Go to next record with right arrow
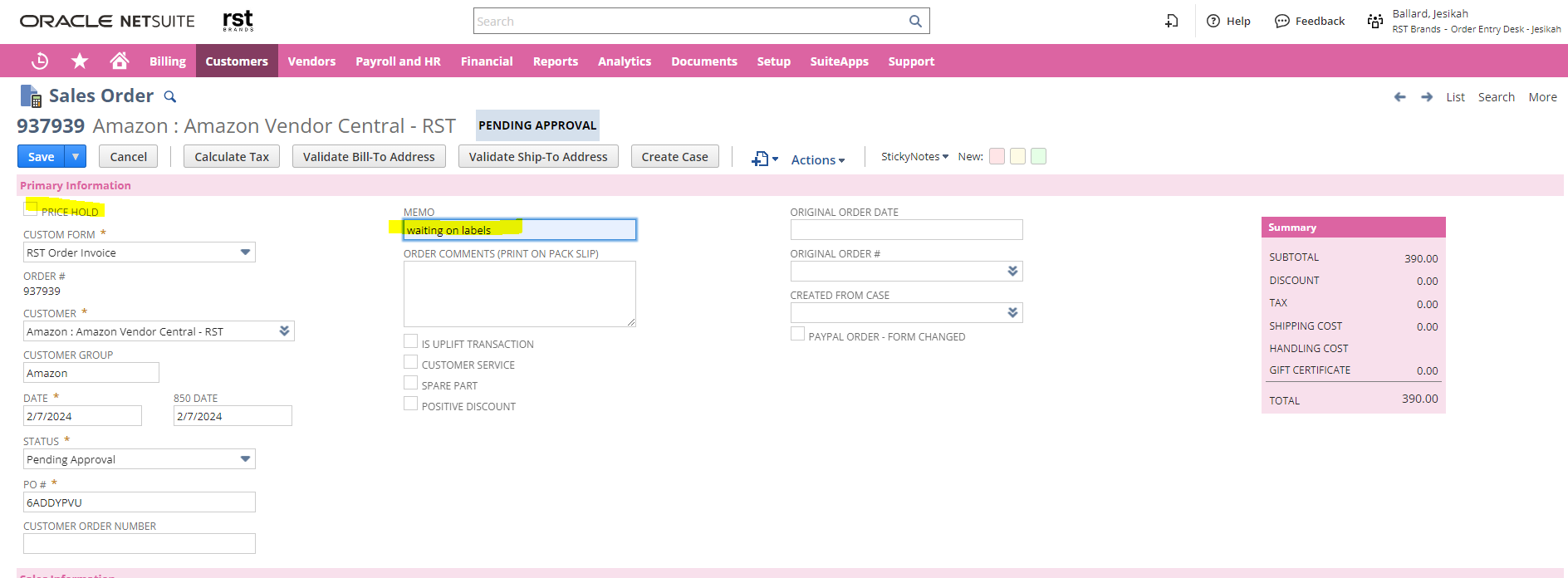The height and width of the screenshot is (578, 1568). (1427, 97)
